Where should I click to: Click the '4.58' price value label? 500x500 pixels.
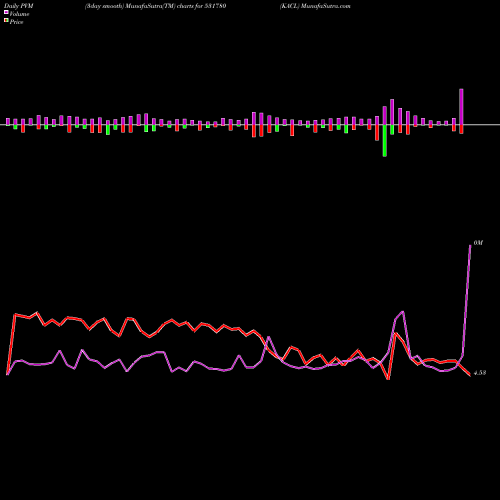pyautogui.click(x=480, y=373)
